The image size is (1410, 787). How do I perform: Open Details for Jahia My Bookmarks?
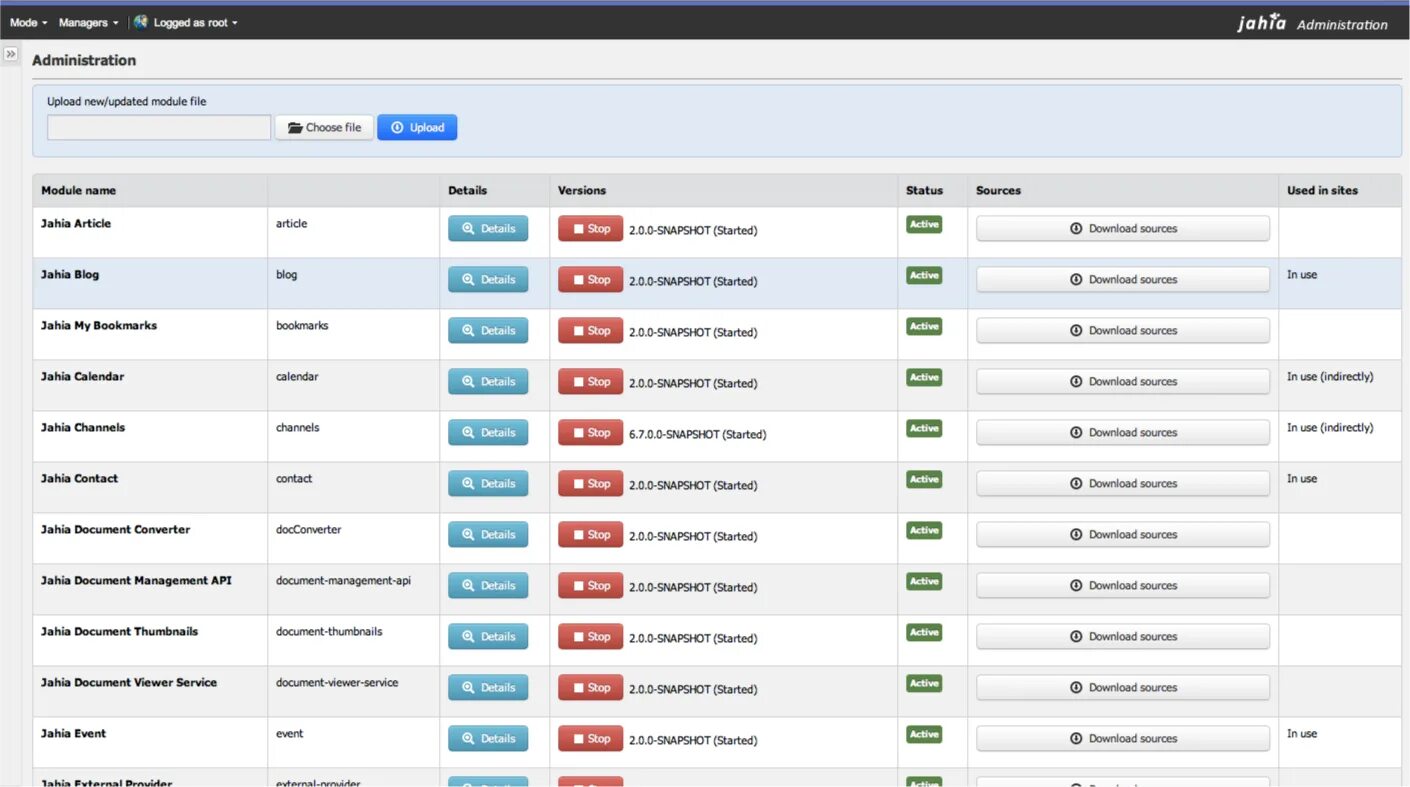point(488,330)
